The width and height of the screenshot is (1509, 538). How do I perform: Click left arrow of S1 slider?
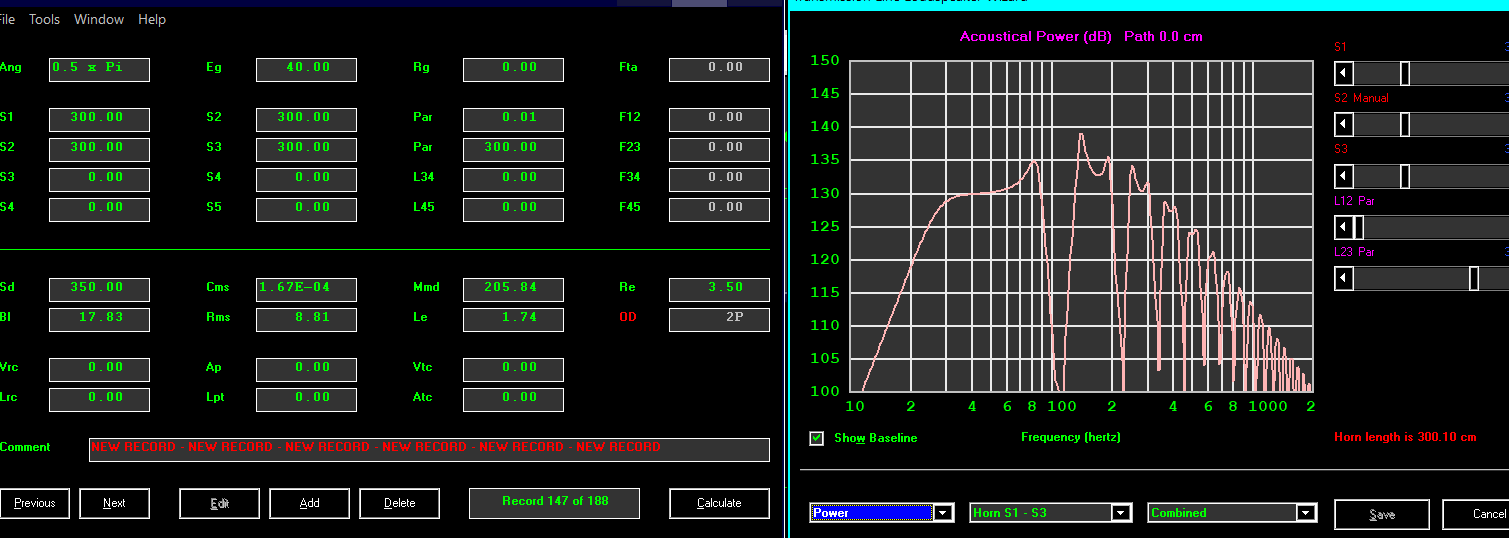click(1344, 73)
